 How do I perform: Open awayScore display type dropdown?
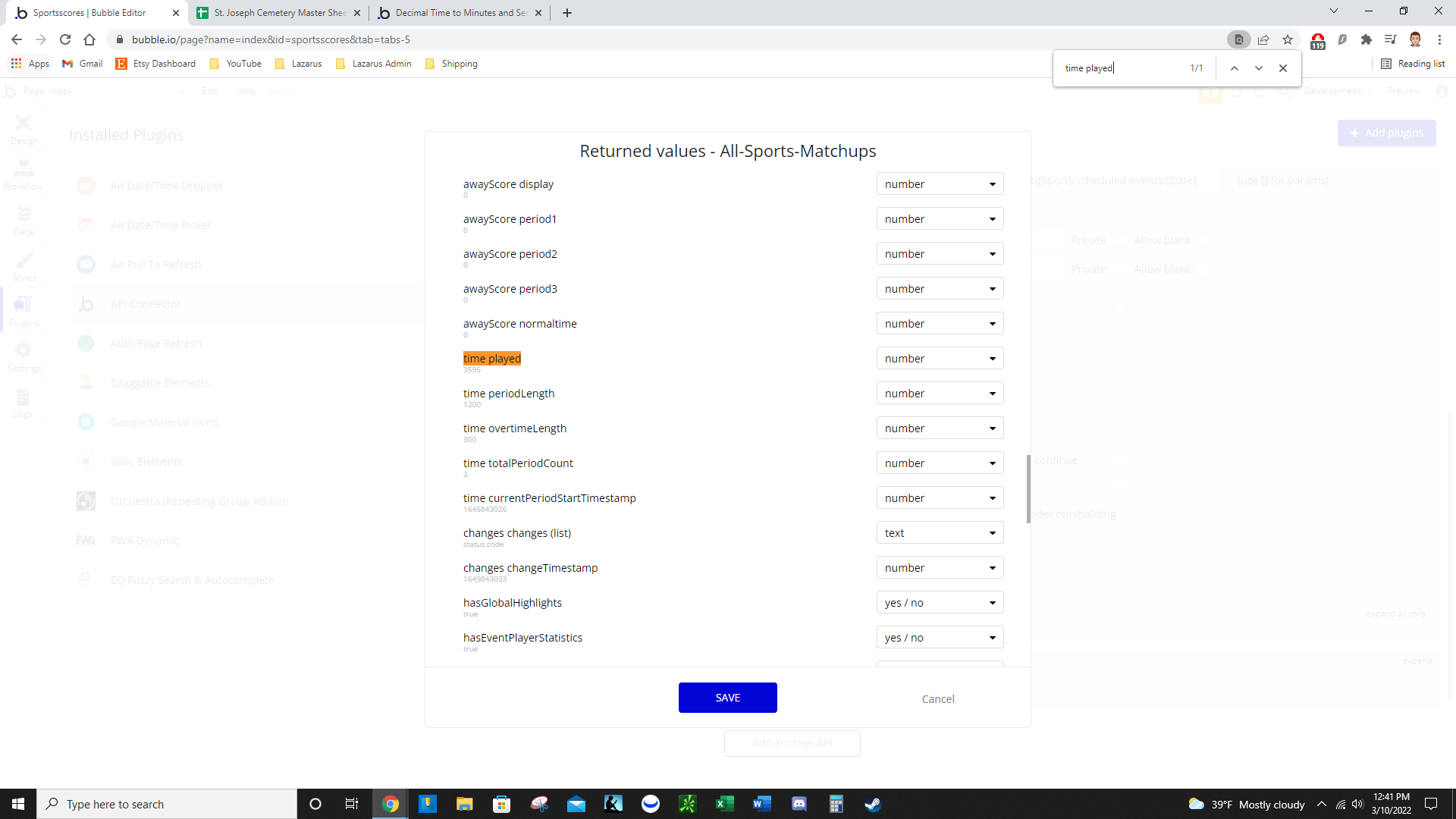point(940,184)
